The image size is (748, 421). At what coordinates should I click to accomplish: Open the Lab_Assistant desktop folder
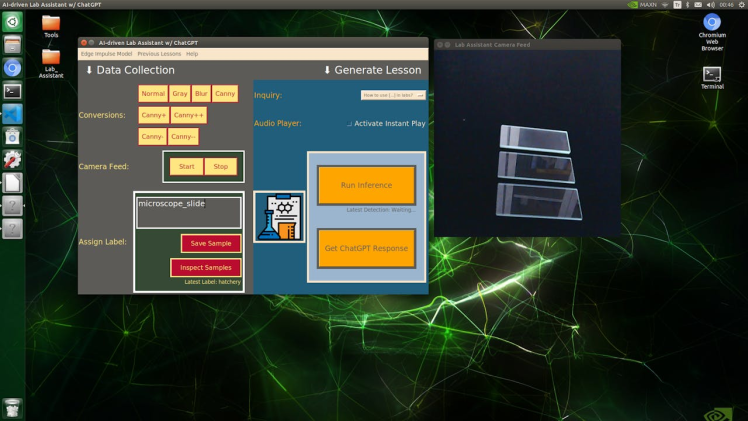coord(51,63)
